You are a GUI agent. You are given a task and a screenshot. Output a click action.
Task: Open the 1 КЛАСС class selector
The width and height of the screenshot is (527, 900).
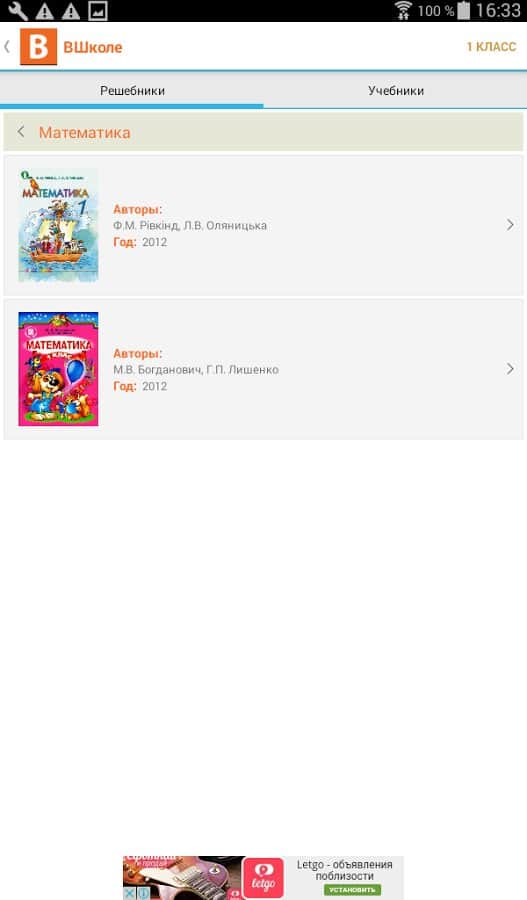491,47
